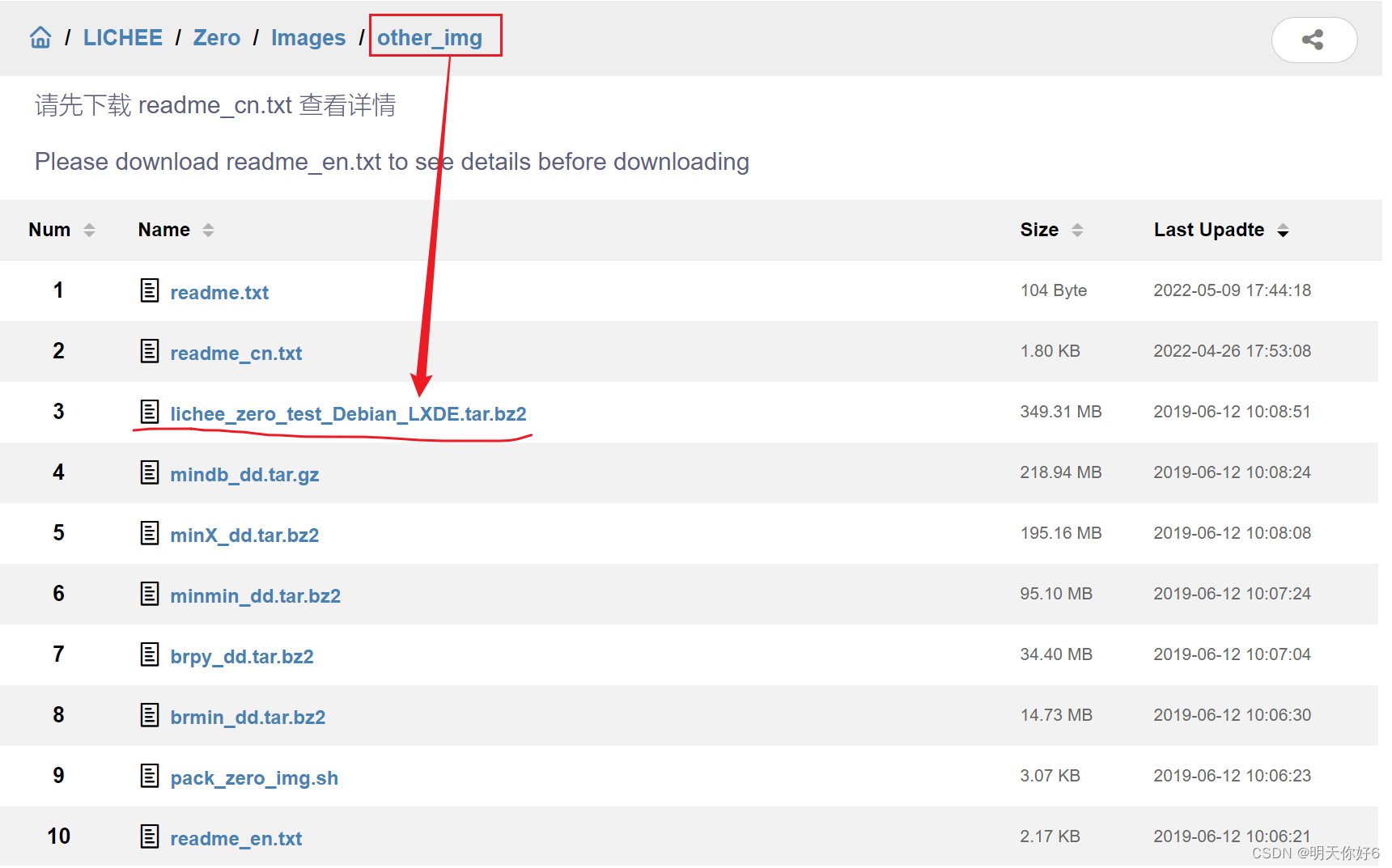Click size value 2.17 KB
The image size is (1392, 868).
tap(1050, 836)
